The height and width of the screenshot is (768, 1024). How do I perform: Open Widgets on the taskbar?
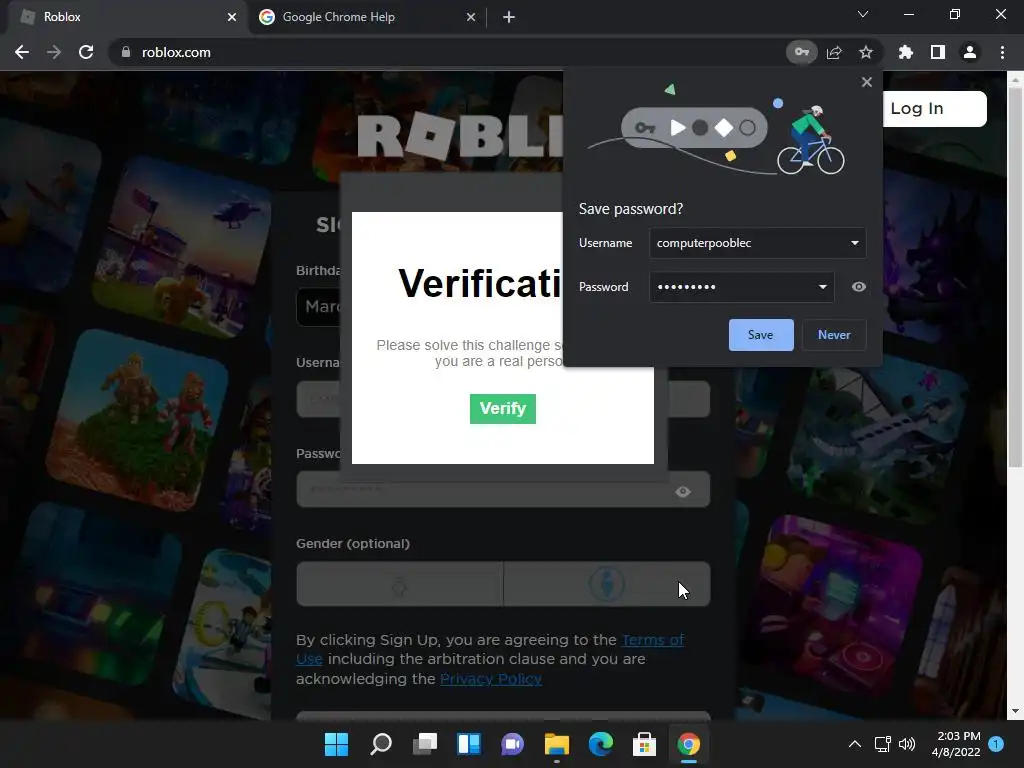469,744
